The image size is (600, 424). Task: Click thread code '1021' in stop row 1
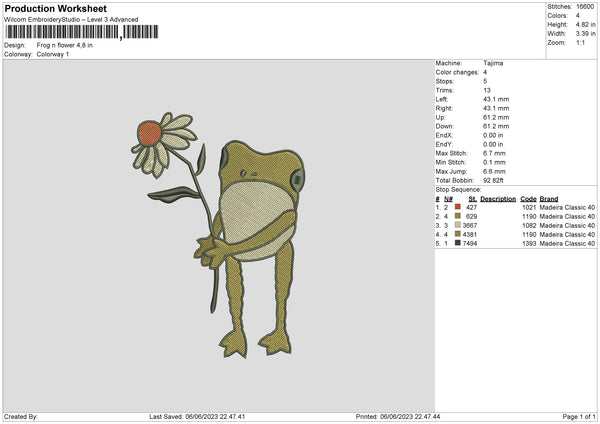pos(529,207)
